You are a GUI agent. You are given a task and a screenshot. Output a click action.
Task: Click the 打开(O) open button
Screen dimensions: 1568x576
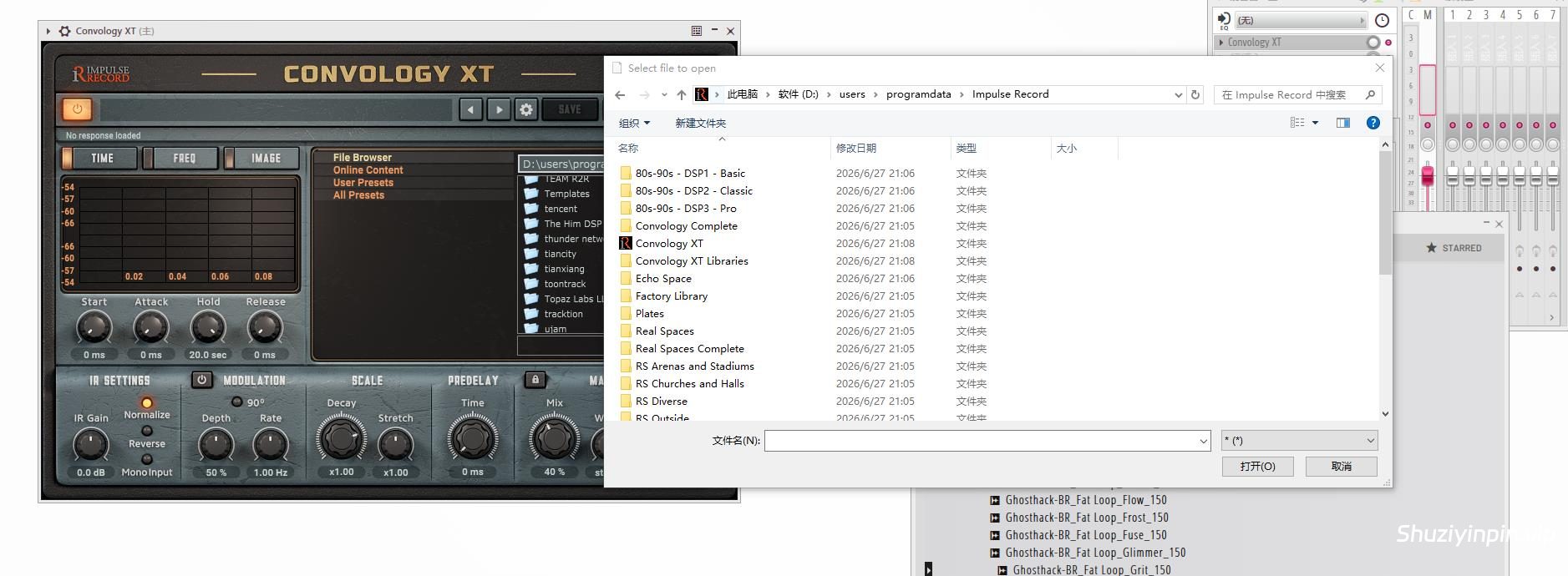tap(1257, 466)
